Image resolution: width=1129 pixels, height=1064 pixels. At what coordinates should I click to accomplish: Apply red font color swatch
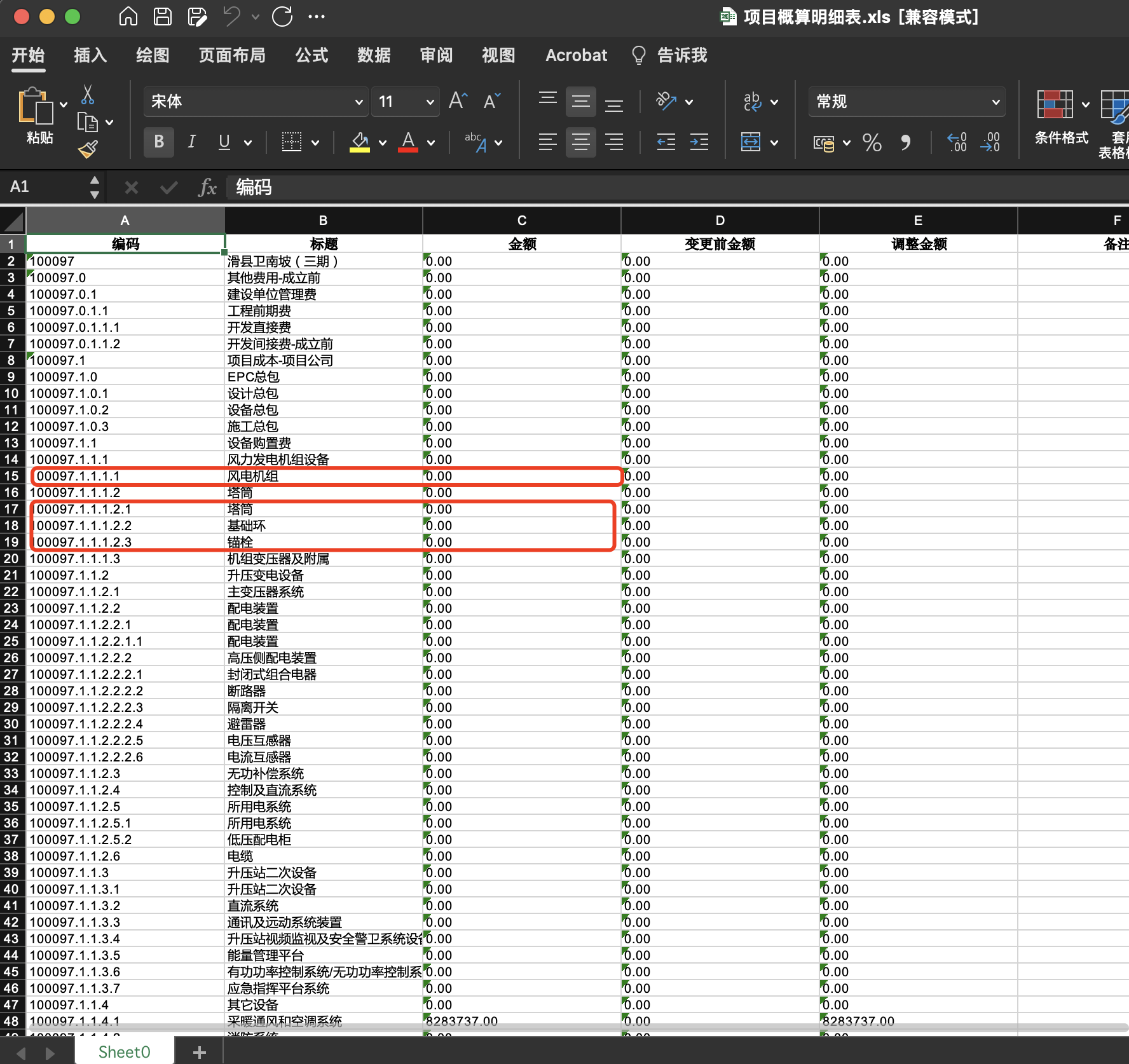[x=408, y=142]
